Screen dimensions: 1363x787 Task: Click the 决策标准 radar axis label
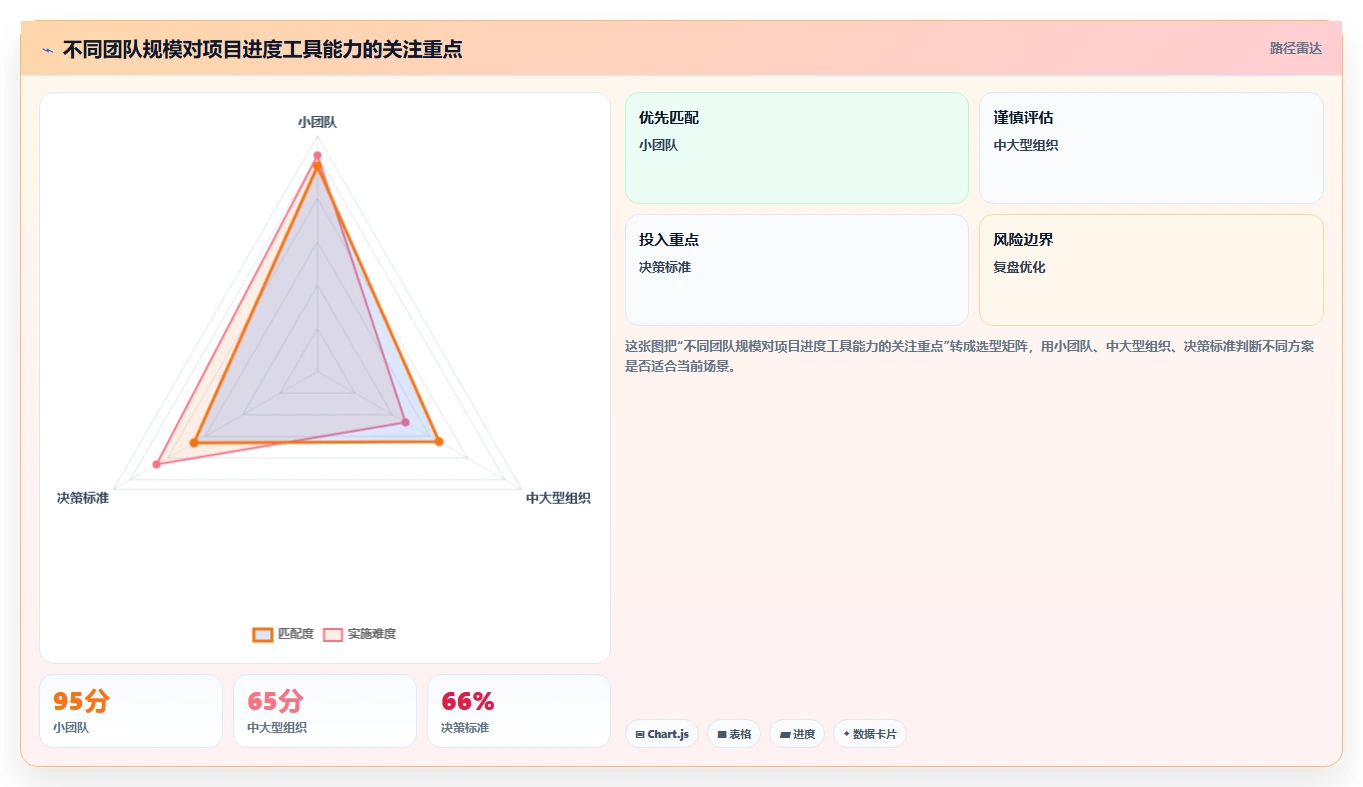(x=83, y=498)
